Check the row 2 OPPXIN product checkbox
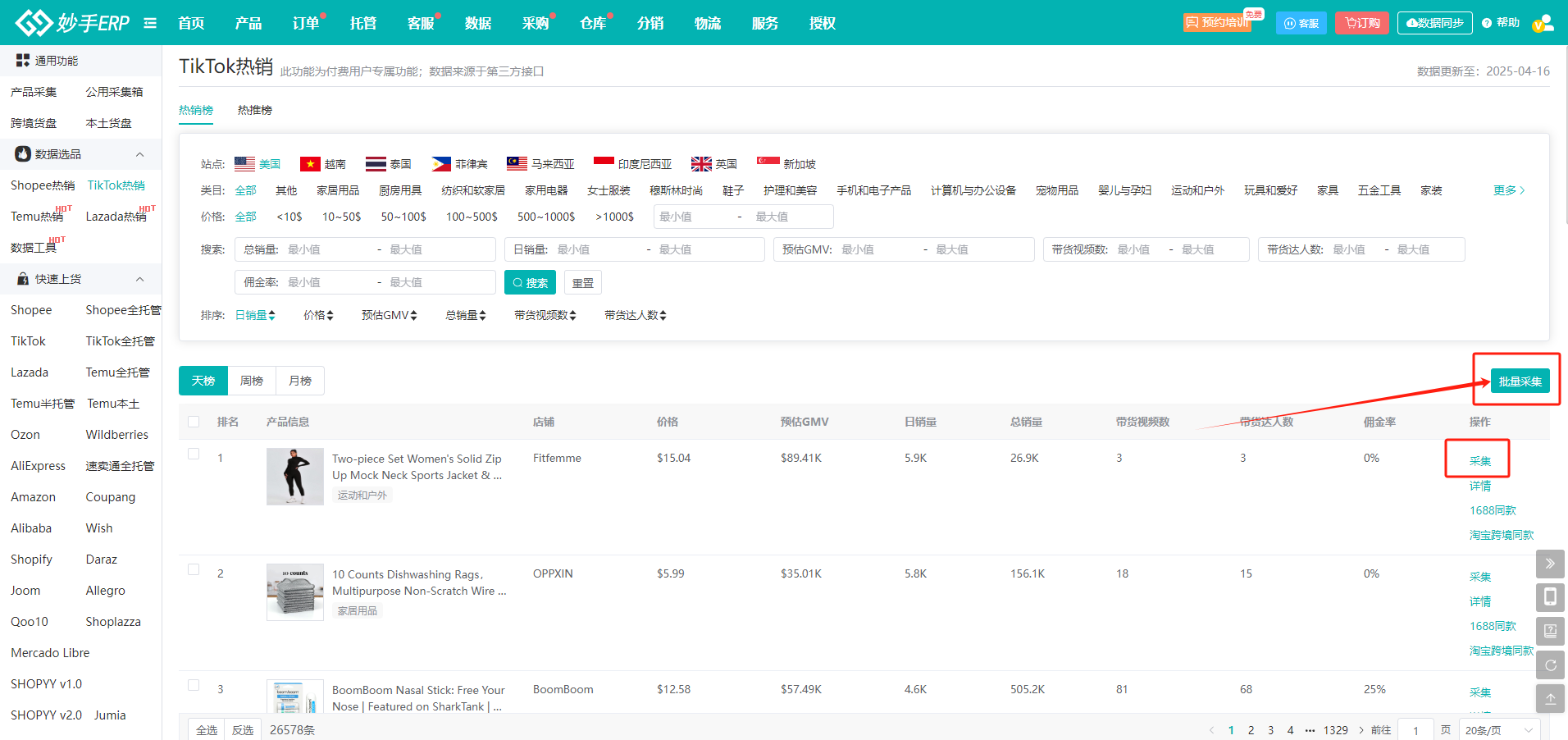This screenshot has height=740, width=1568. pos(194,569)
